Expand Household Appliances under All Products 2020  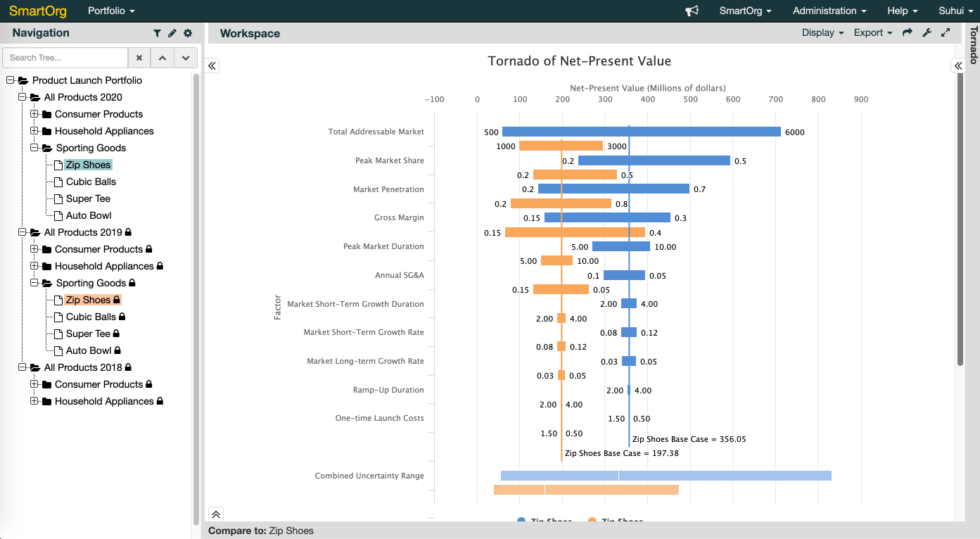point(34,131)
